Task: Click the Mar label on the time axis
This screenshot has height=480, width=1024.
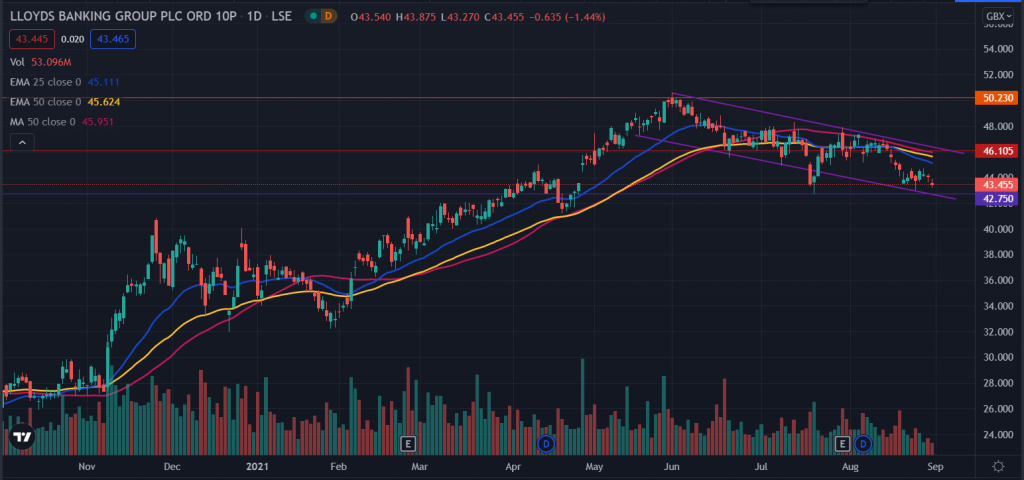Action: coord(420,467)
